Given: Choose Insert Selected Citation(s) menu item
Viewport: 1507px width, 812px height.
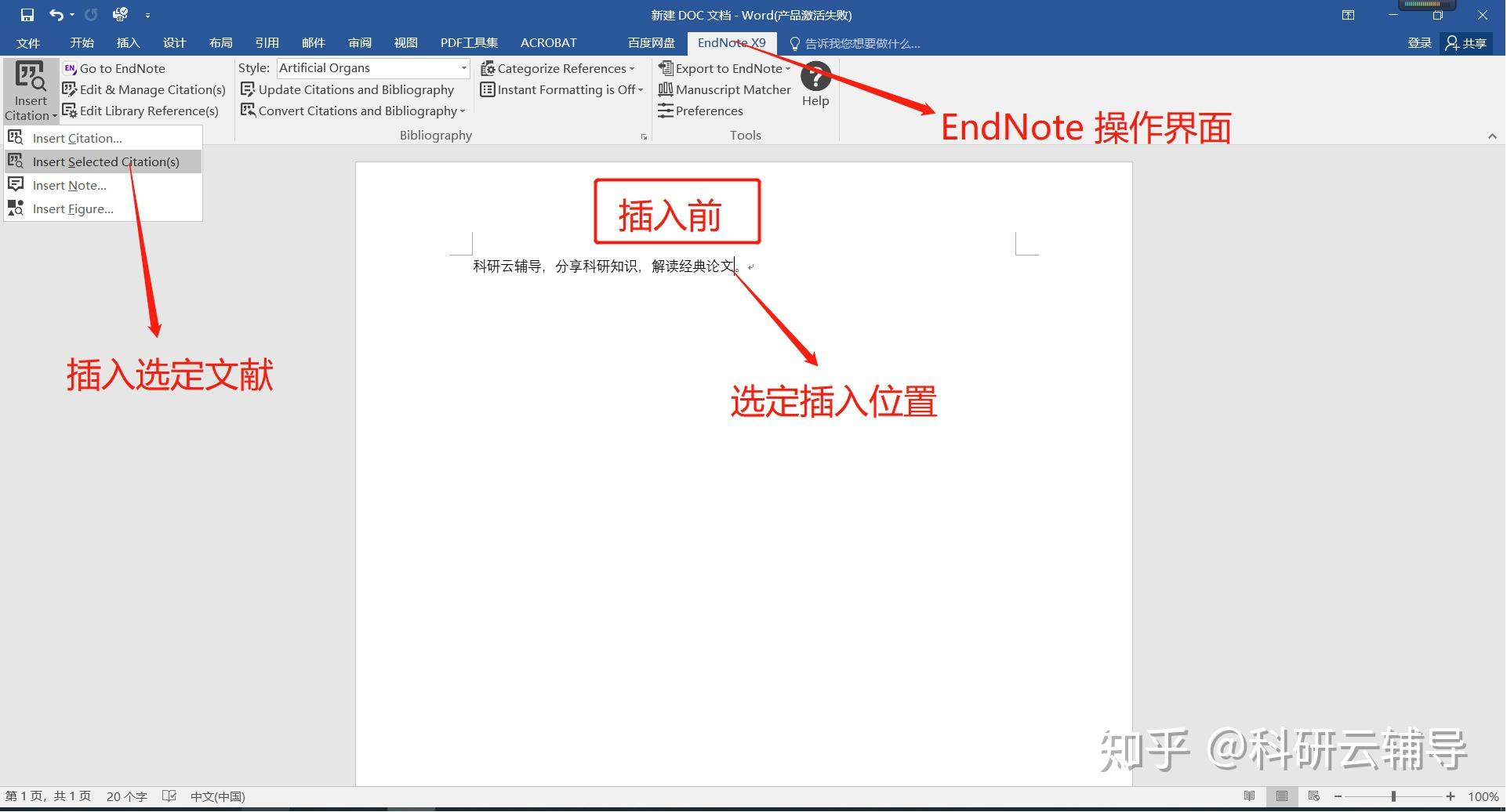Looking at the screenshot, I should 103,161.
